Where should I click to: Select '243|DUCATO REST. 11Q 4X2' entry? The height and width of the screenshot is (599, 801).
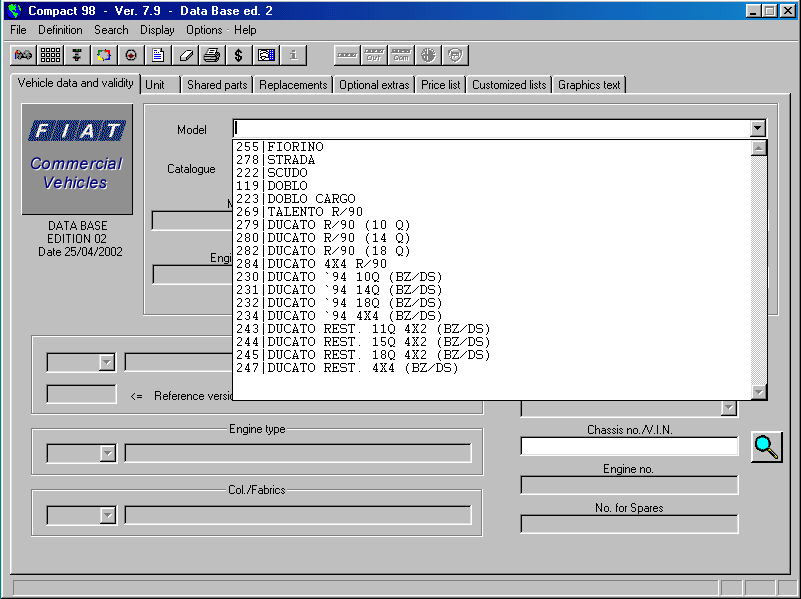coord(492,329)
